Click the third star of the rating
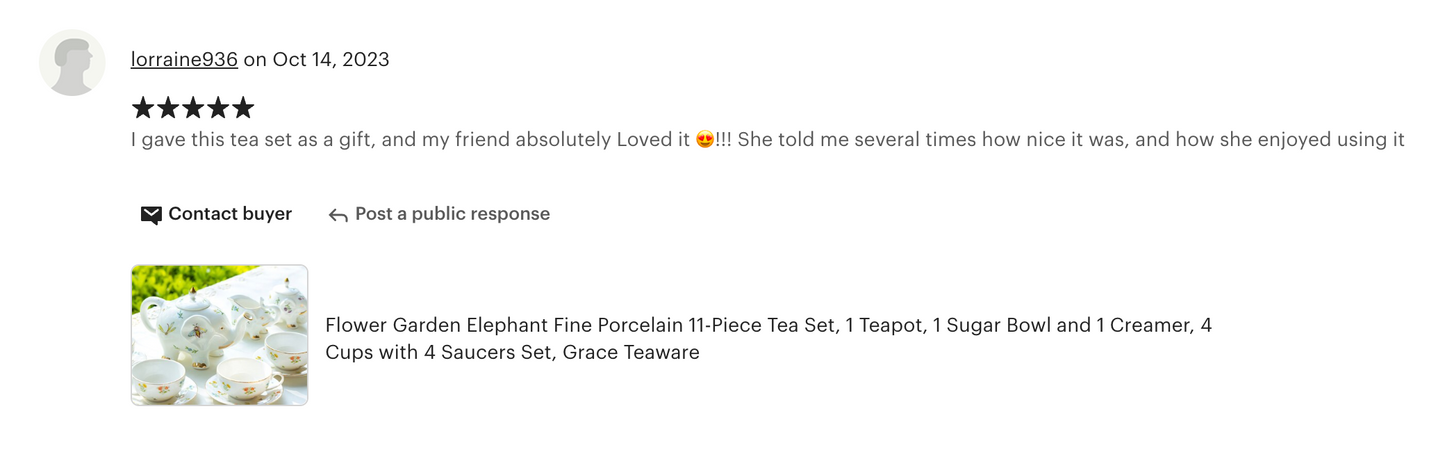 pyautogui.click(x=193, y=108)
